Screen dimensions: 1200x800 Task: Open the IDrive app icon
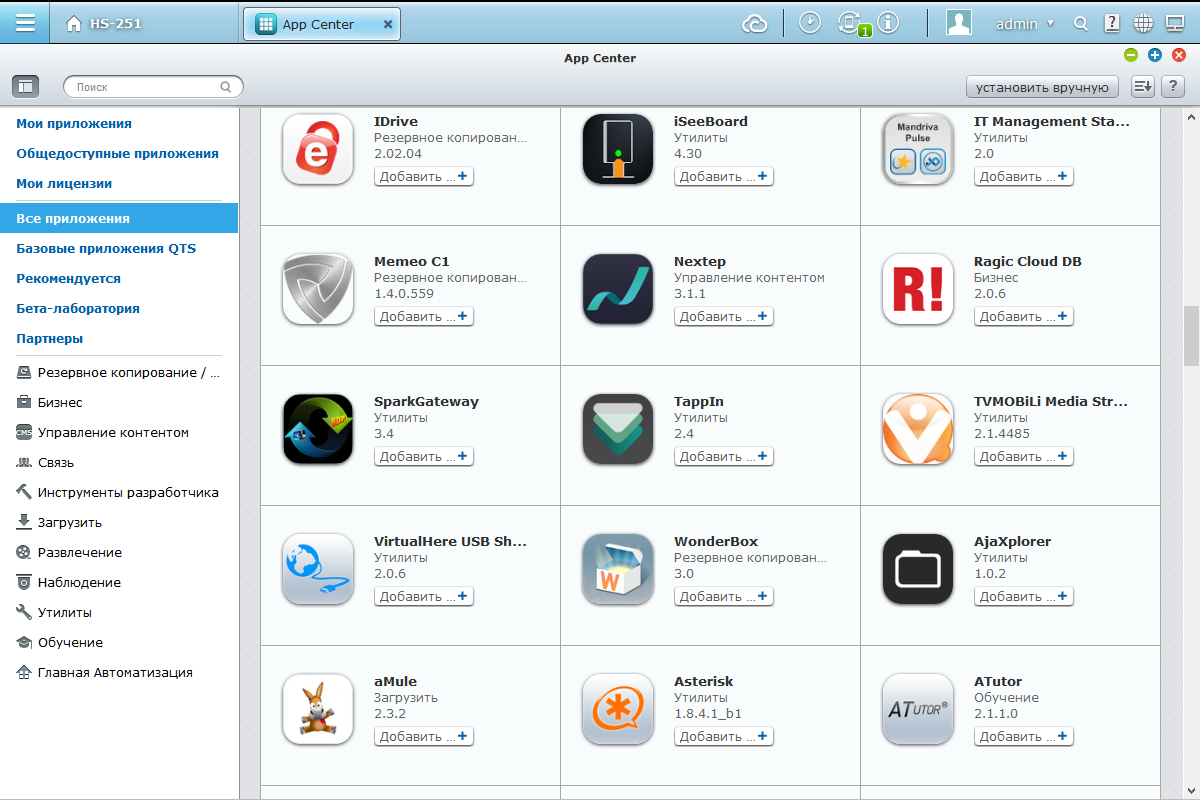318,149
